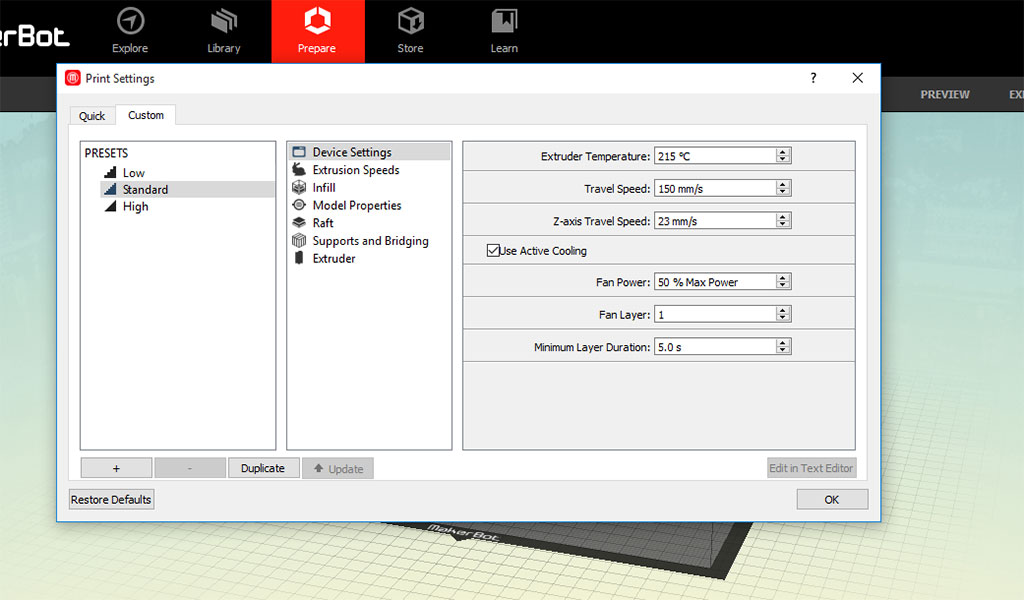Click the Travel Speed value field
Viewport: 1024px width, 600px height.
click(x=715, y=189)
